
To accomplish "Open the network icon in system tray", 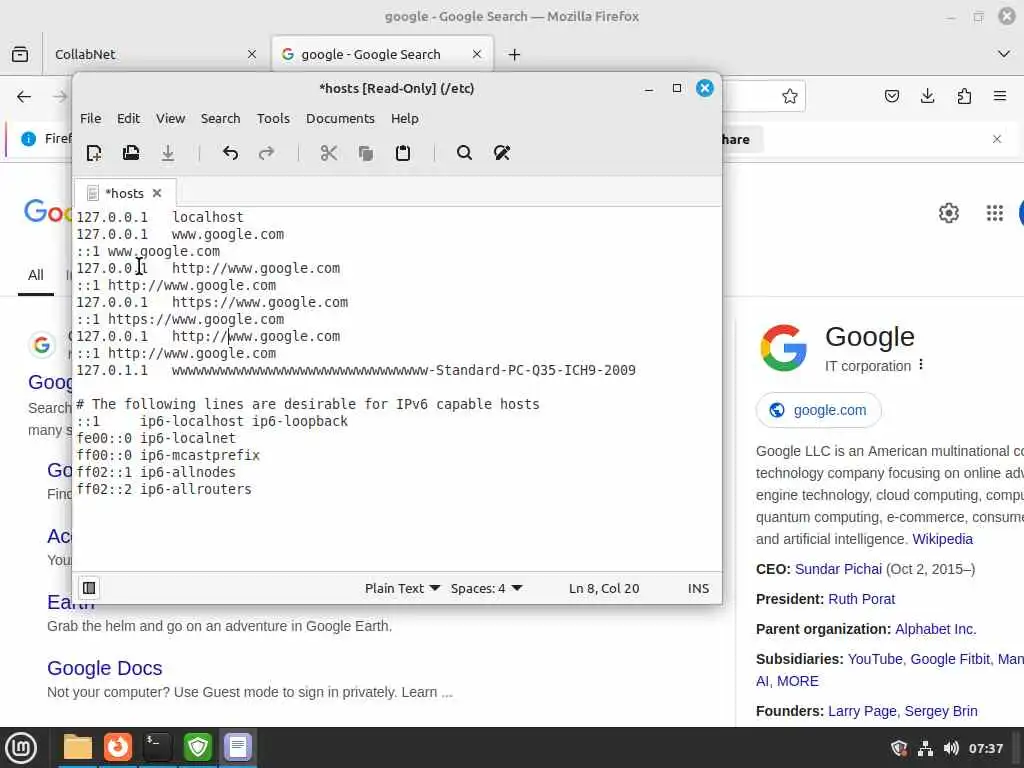I will click(925, 748).
